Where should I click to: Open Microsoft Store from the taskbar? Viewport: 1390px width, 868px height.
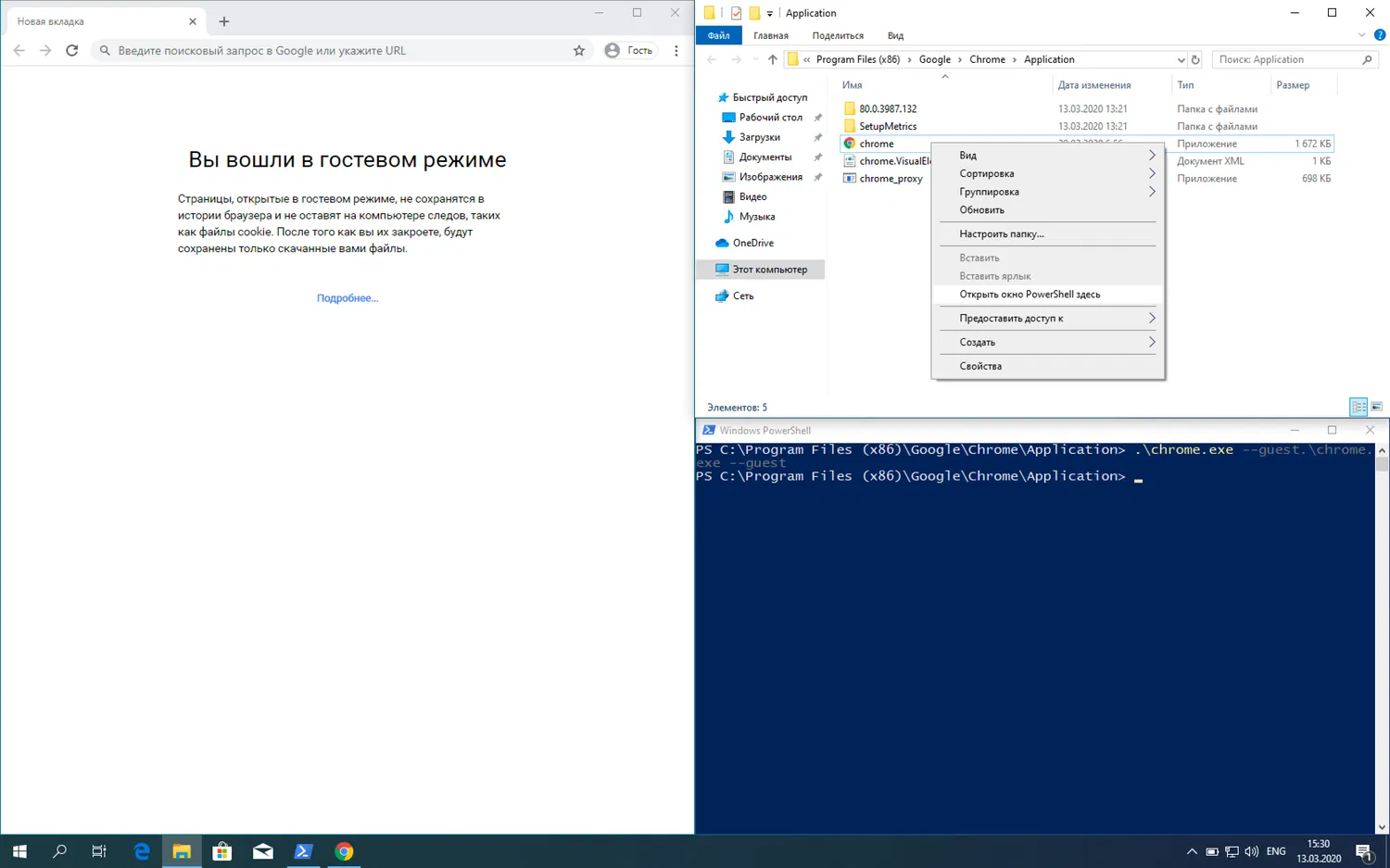pyautogui.click(x=222, y=851)
